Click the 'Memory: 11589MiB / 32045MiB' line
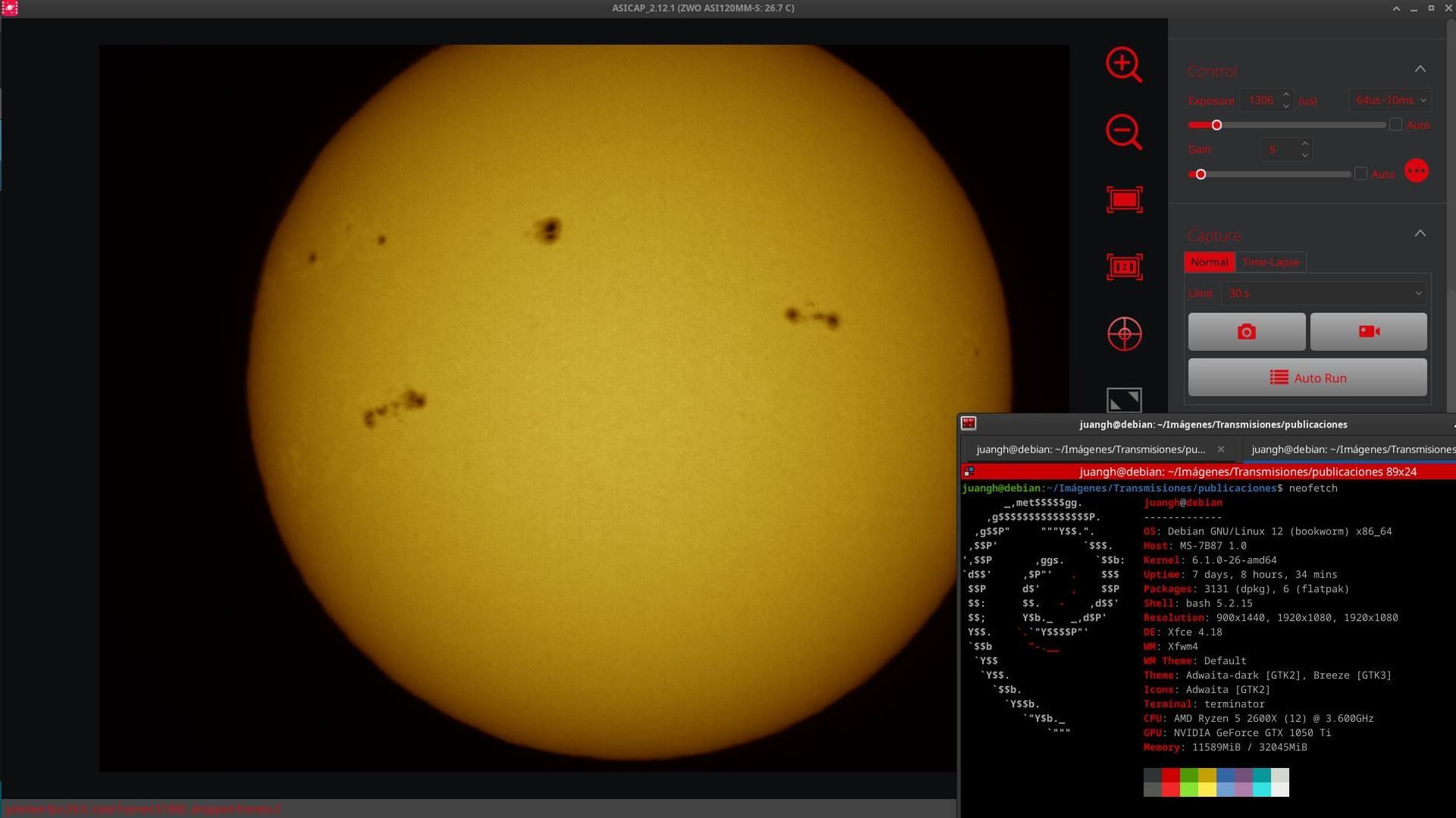Viewport: 1456px width, 818px height. click(x=1225, y=747)
